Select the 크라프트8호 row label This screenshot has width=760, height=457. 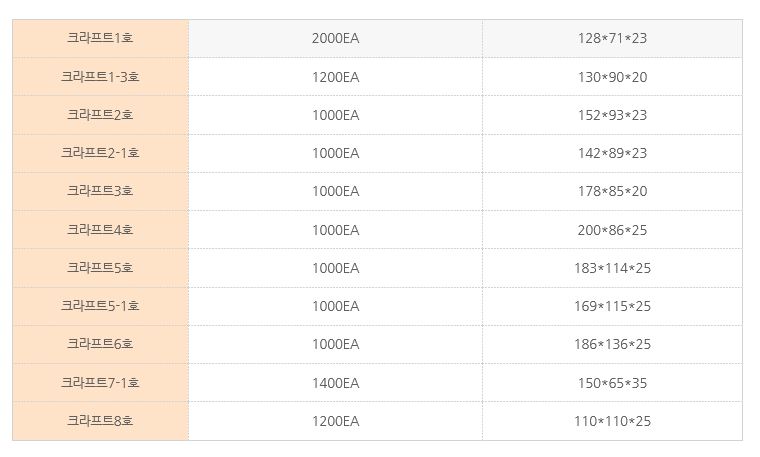[x=100, y=421]
